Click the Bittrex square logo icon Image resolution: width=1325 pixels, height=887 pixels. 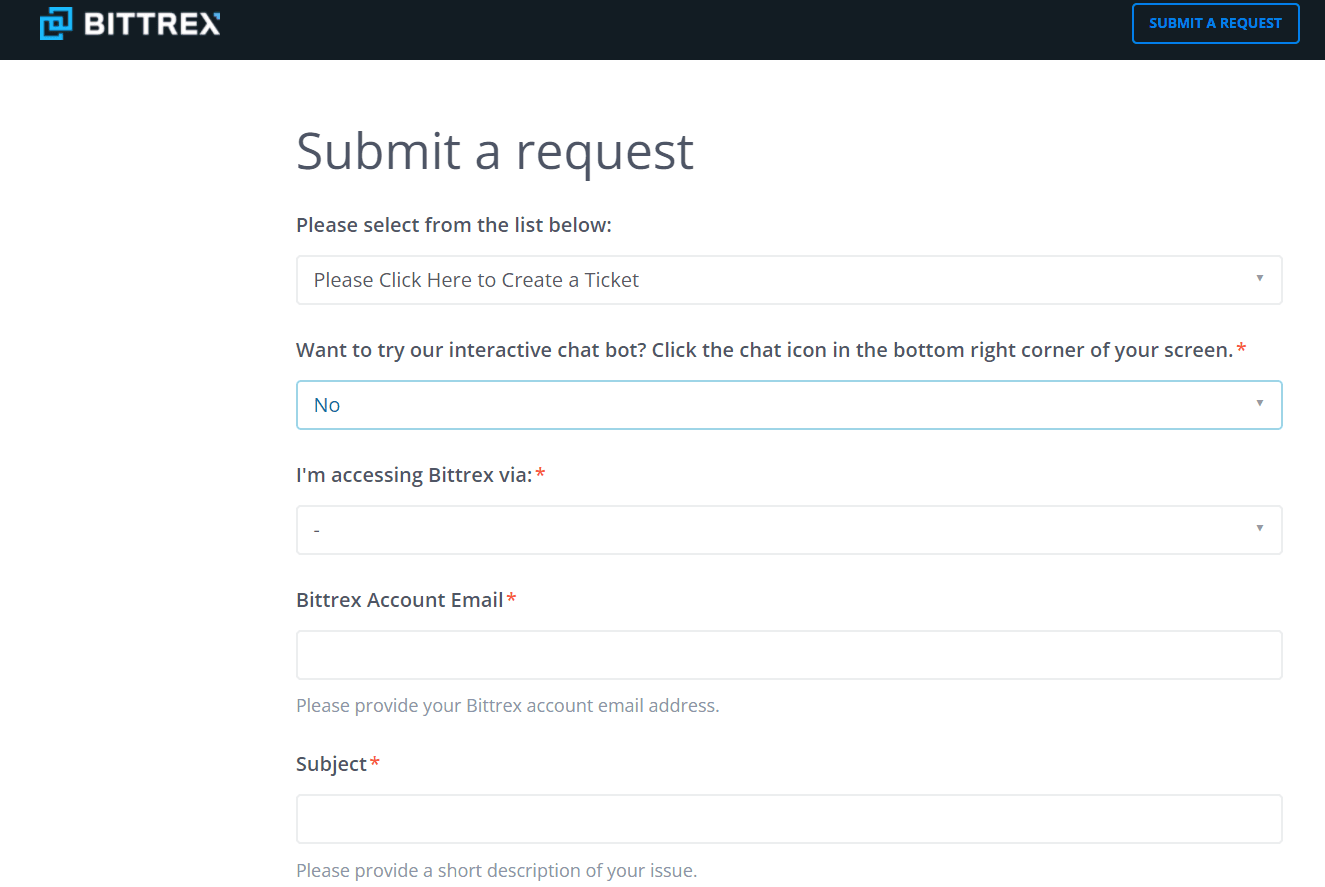(56, 23)
